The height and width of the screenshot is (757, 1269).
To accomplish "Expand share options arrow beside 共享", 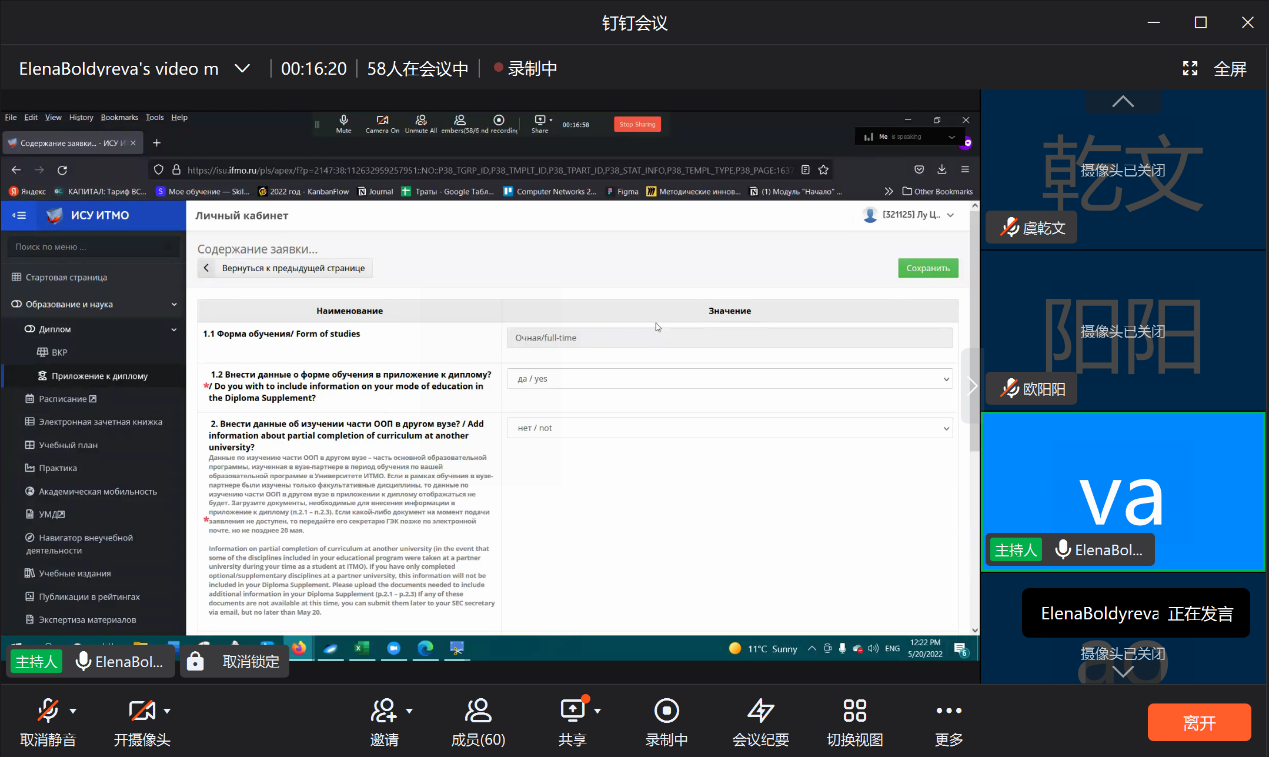I will click(598, 711).
